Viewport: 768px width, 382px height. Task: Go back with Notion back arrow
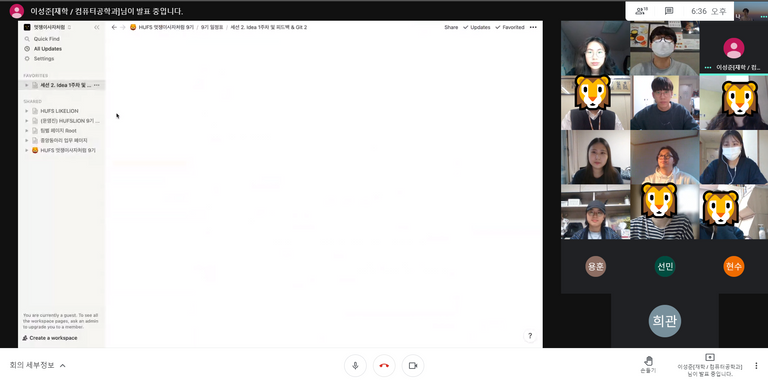tap(114, 27)
